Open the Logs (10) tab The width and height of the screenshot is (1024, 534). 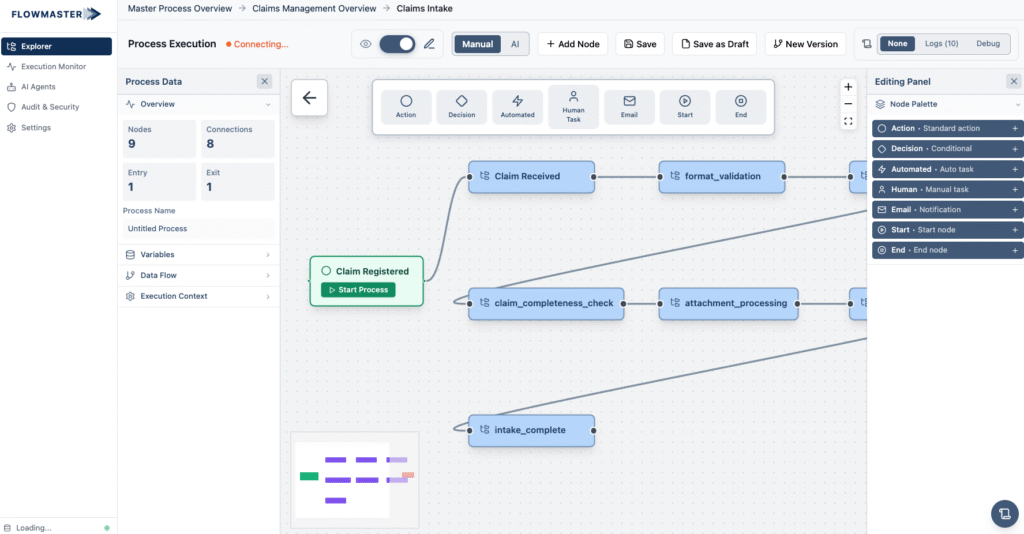point(941,44)
